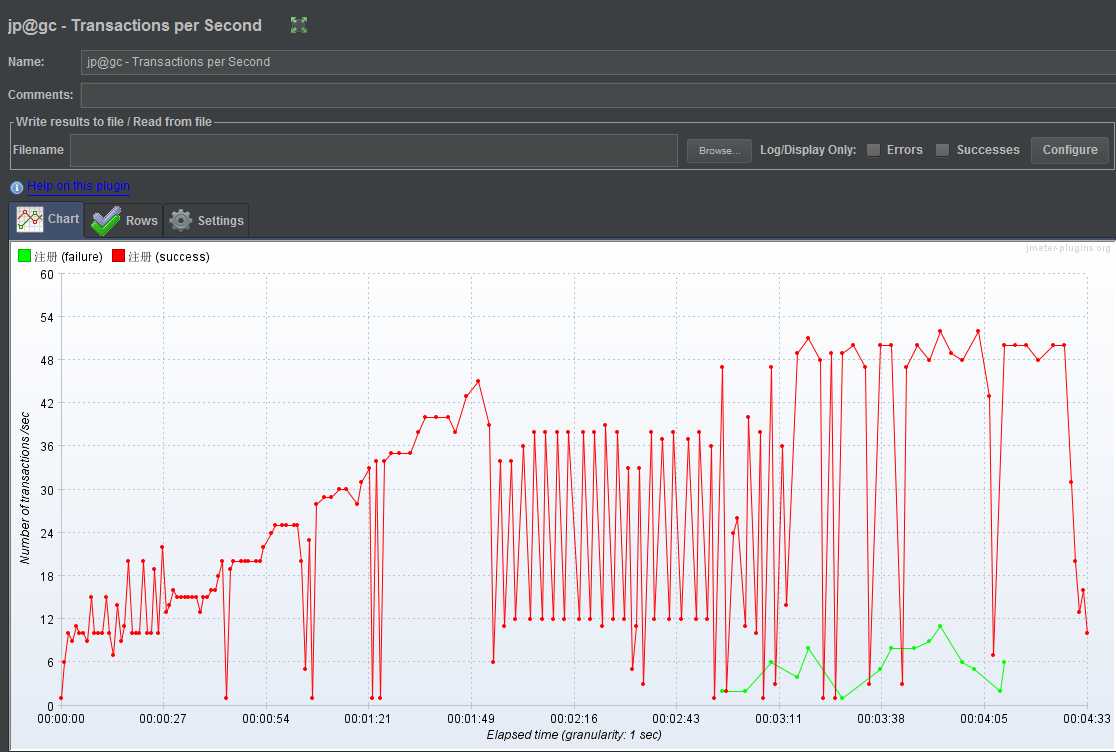Click the green expand icon beside the title
Viewport: 1116px width, 752px height.
[x=299, y=26]
